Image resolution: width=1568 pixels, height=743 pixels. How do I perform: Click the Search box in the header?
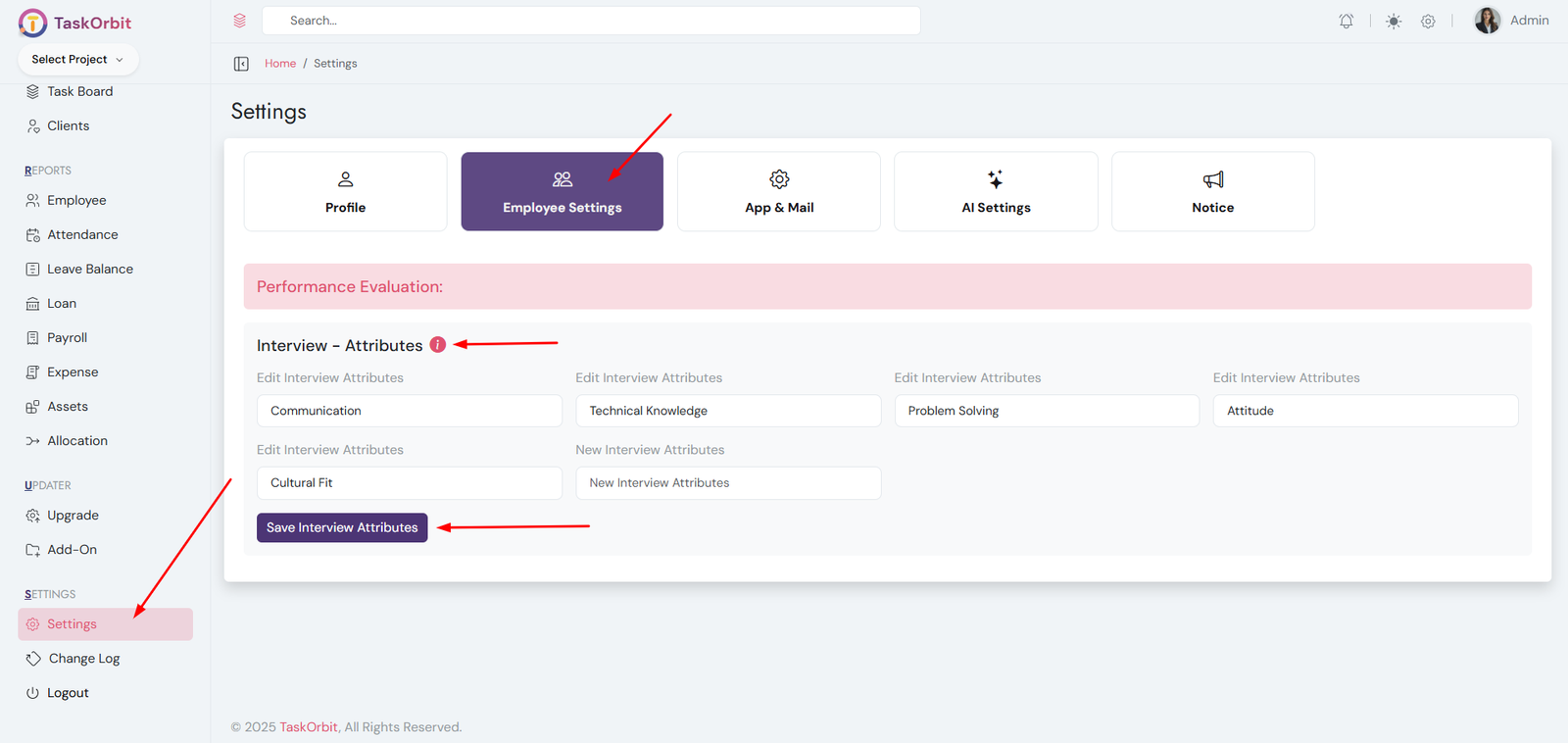pyautogui.click(x=591, y=21)
